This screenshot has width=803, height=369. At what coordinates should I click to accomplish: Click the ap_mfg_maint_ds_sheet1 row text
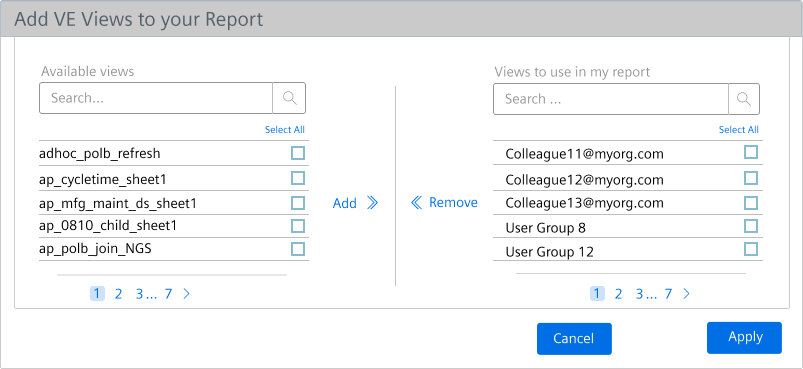[x=118, y=204]
